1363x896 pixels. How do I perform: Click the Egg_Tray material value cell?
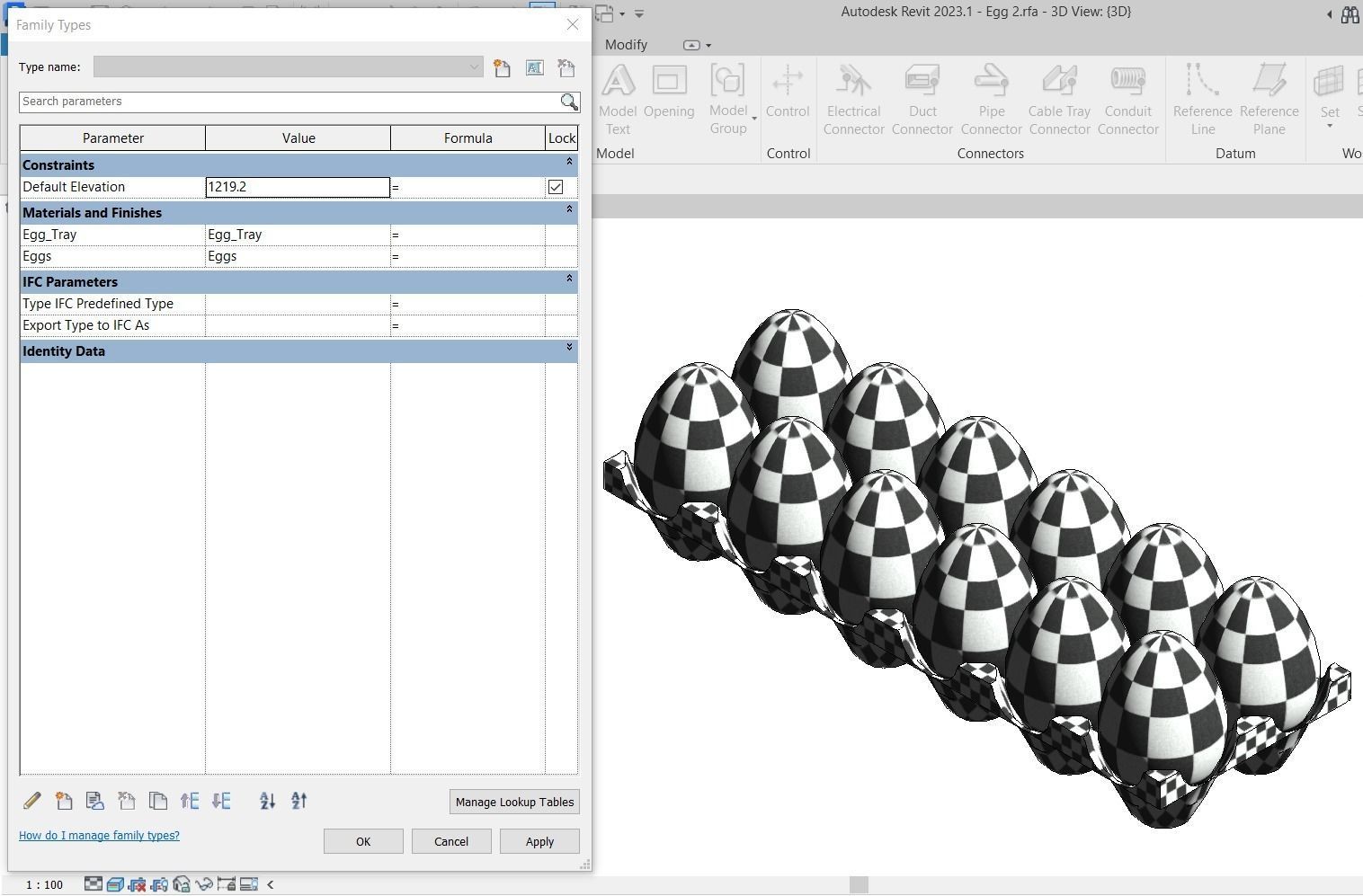tap(298, 235)
